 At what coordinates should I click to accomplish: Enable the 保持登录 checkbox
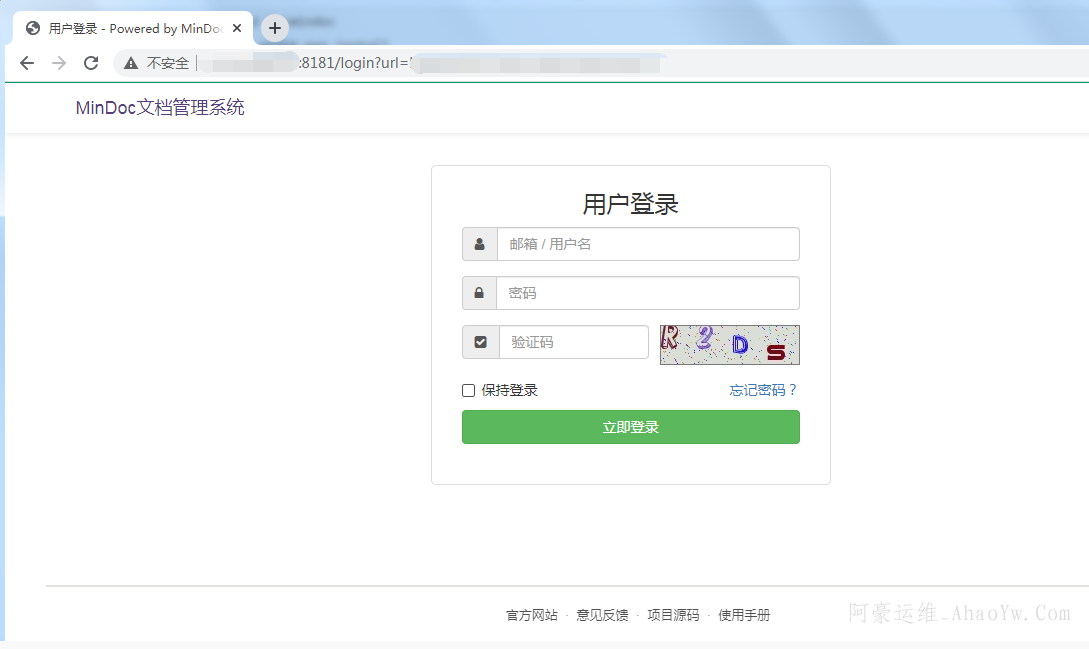click(468, 391)
